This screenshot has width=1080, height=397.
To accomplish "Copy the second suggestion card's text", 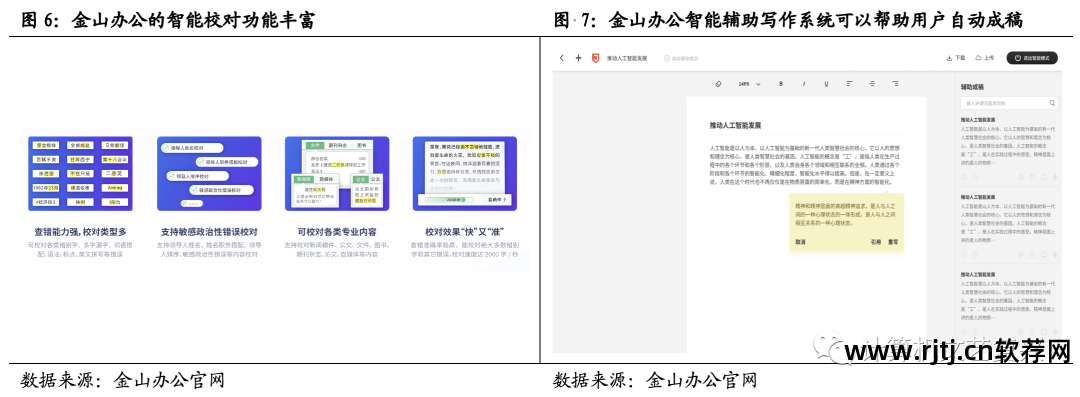I will click(1021, 254).
